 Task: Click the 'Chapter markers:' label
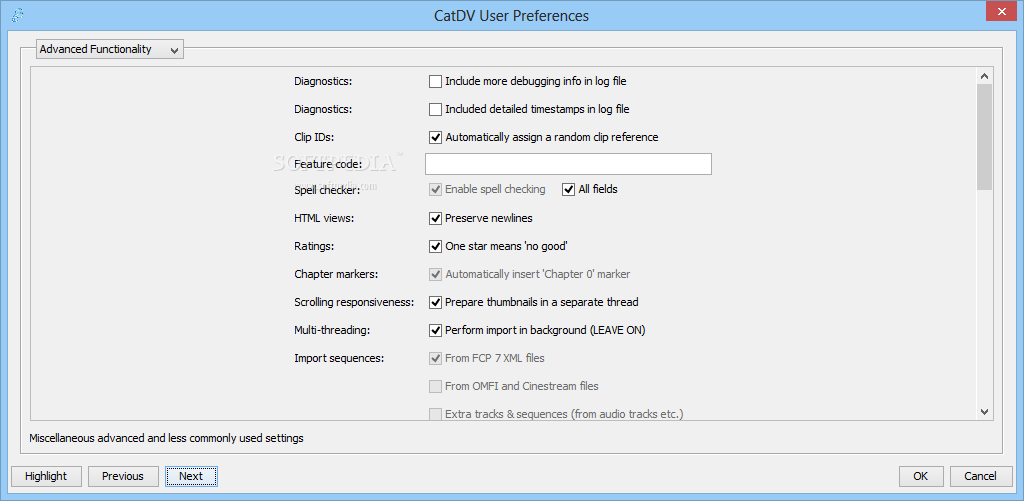coord(336,274)
